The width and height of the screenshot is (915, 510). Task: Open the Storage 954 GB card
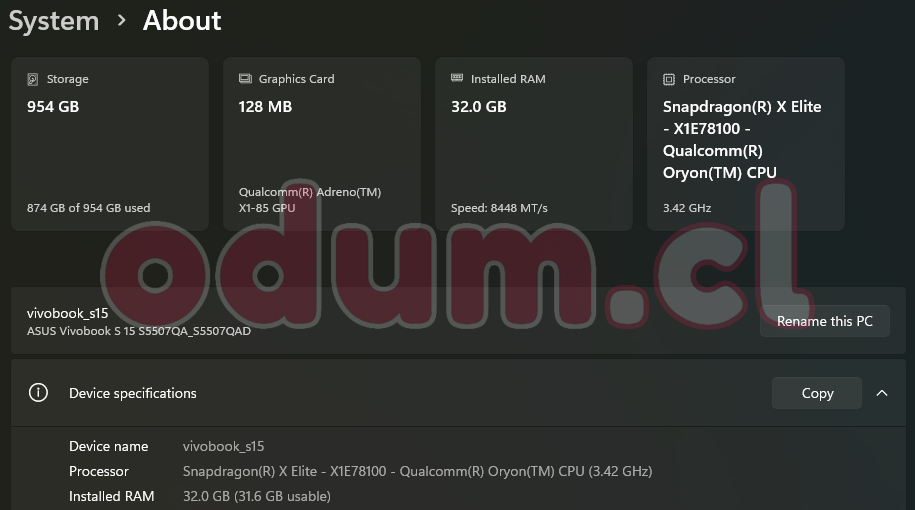click(x=110, y=144)
